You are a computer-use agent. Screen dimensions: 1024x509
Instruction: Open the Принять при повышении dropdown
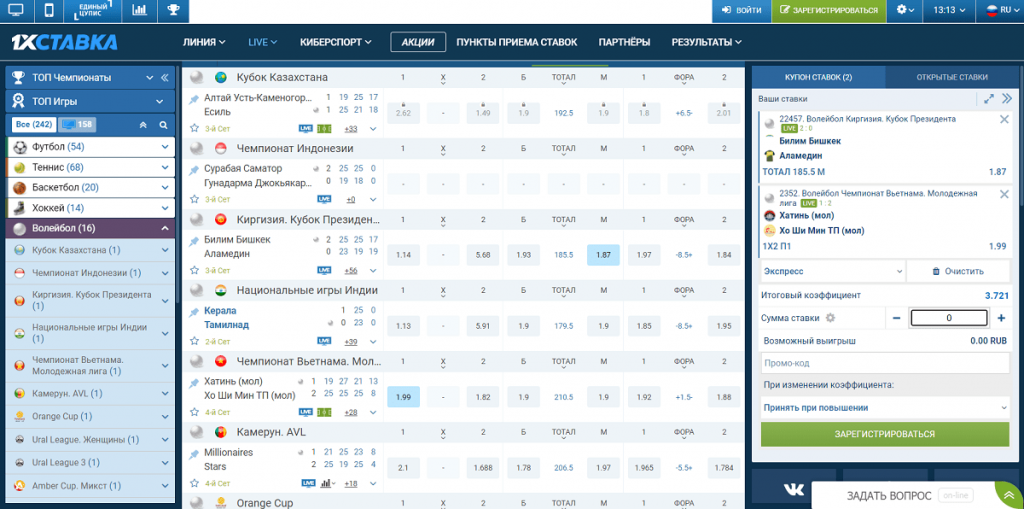(x=885, y=408)
